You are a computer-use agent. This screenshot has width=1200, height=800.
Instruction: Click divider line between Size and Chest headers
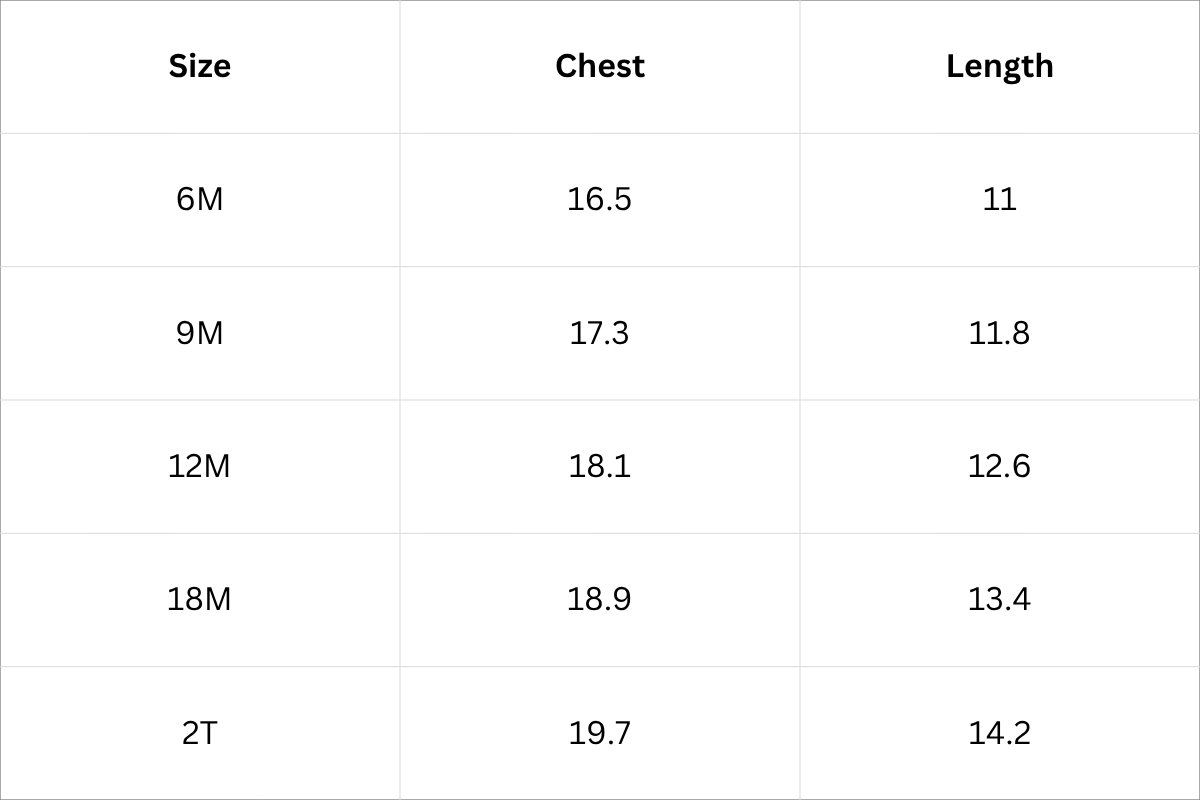tap(400, 66)
